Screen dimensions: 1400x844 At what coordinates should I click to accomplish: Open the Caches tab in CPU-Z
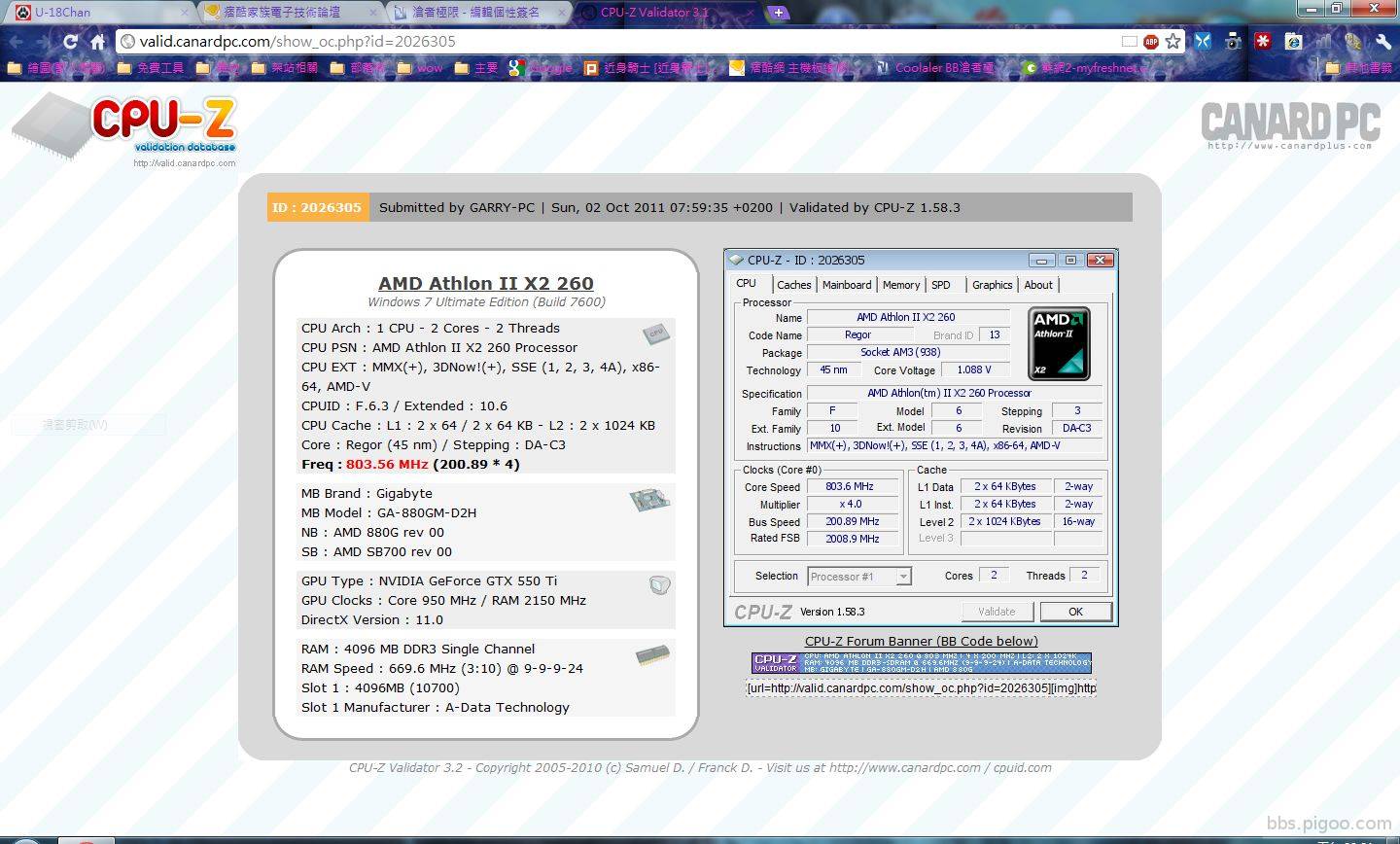point(793,285)
